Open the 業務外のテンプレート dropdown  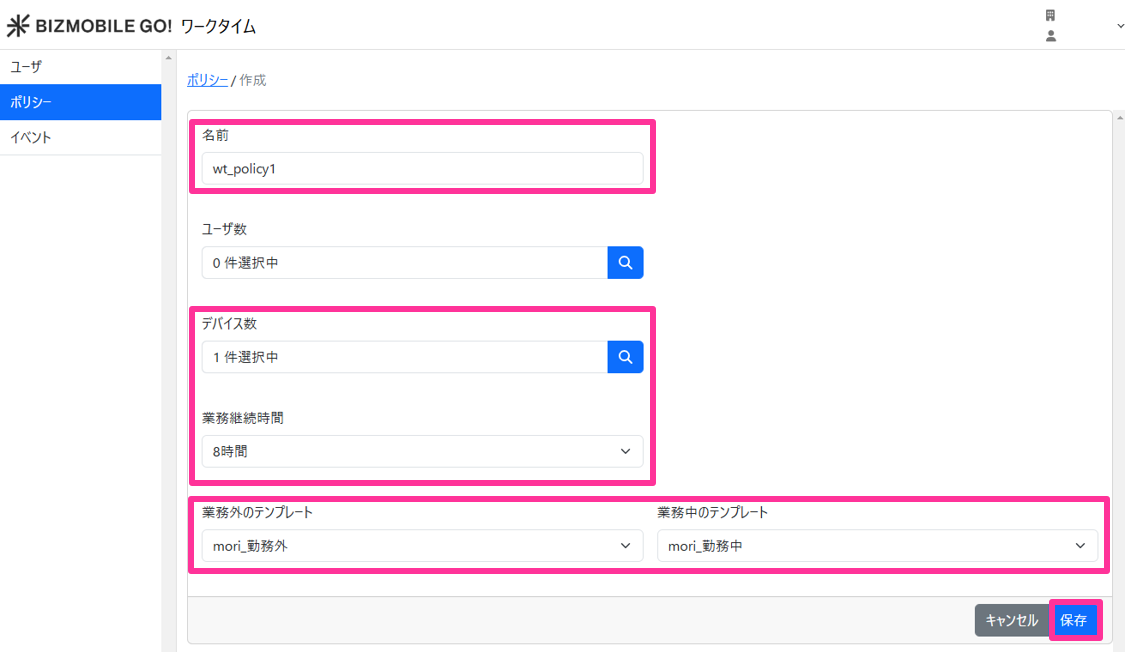(422, 546)
